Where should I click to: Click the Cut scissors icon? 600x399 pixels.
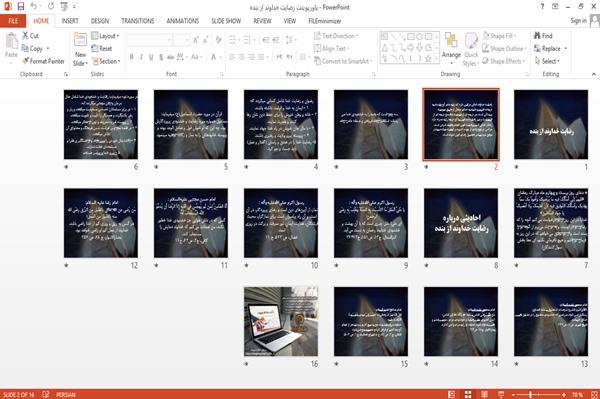[x=26, y=36]
